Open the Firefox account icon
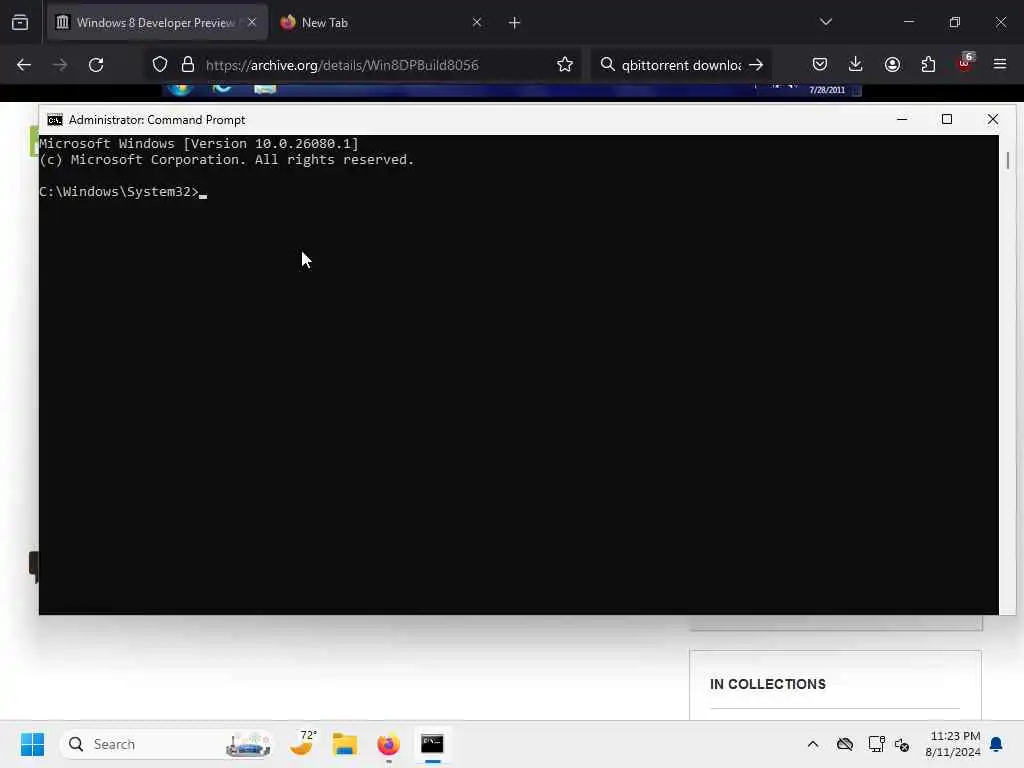The width and height of the screenshot is (1024, 768). pyautogui.click(x=892, y=64)
